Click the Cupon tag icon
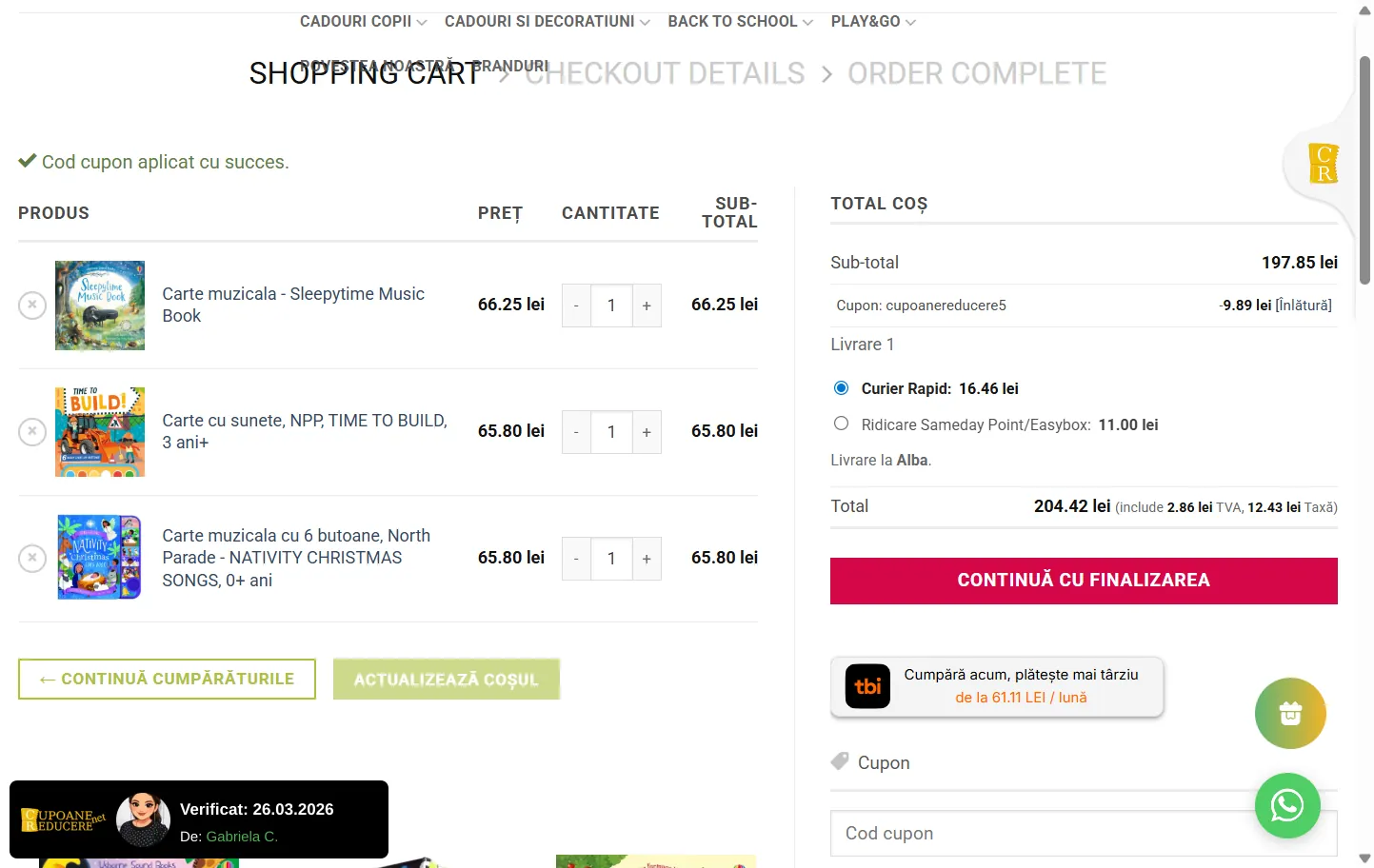Image resolution: width=1374 pixels, height=868 pixels. 840,761
